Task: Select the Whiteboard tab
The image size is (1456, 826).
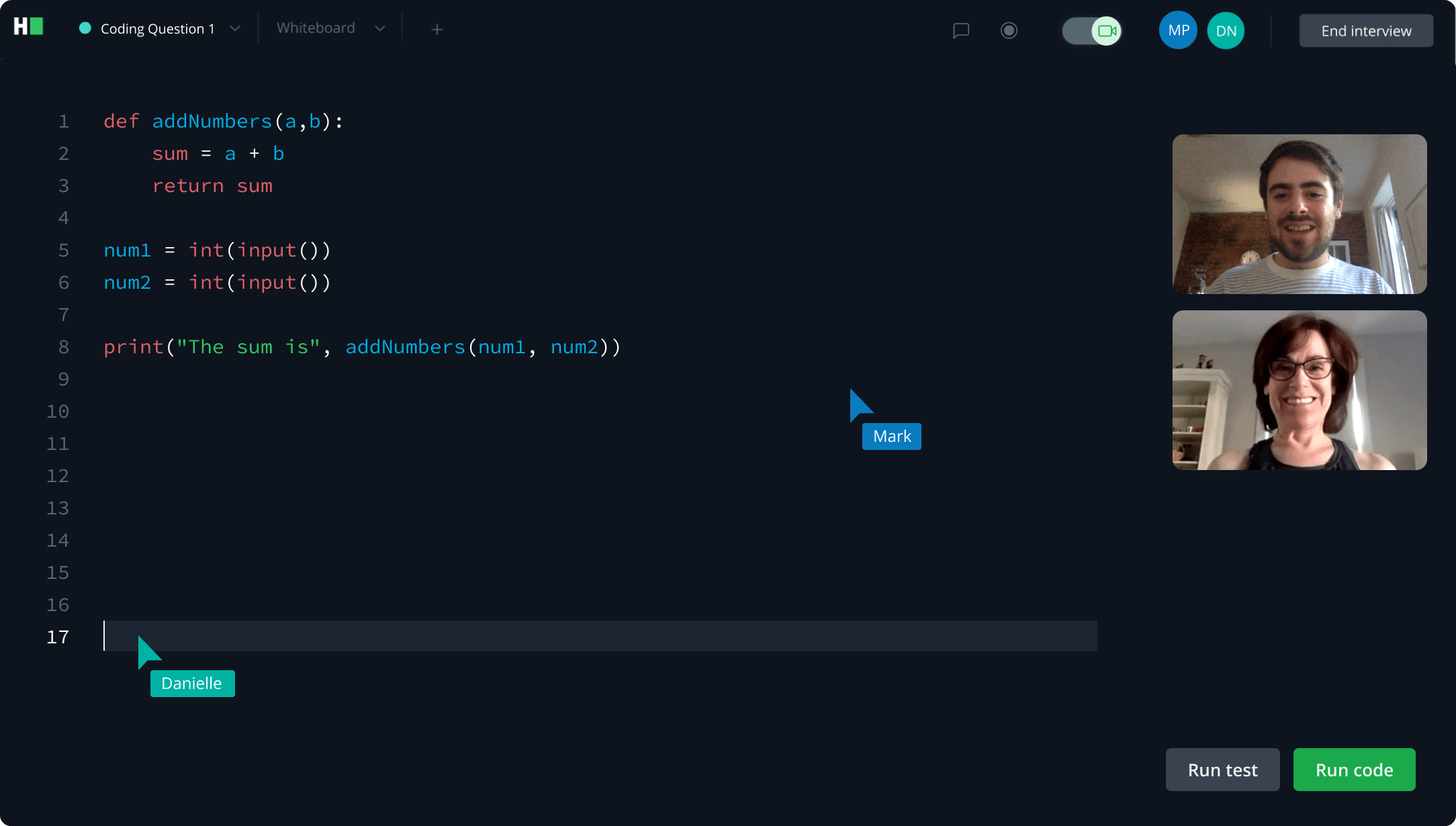Action: point(315,27)
